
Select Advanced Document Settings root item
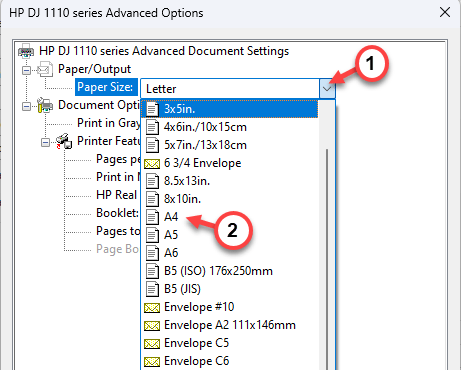tap(164, 51)
